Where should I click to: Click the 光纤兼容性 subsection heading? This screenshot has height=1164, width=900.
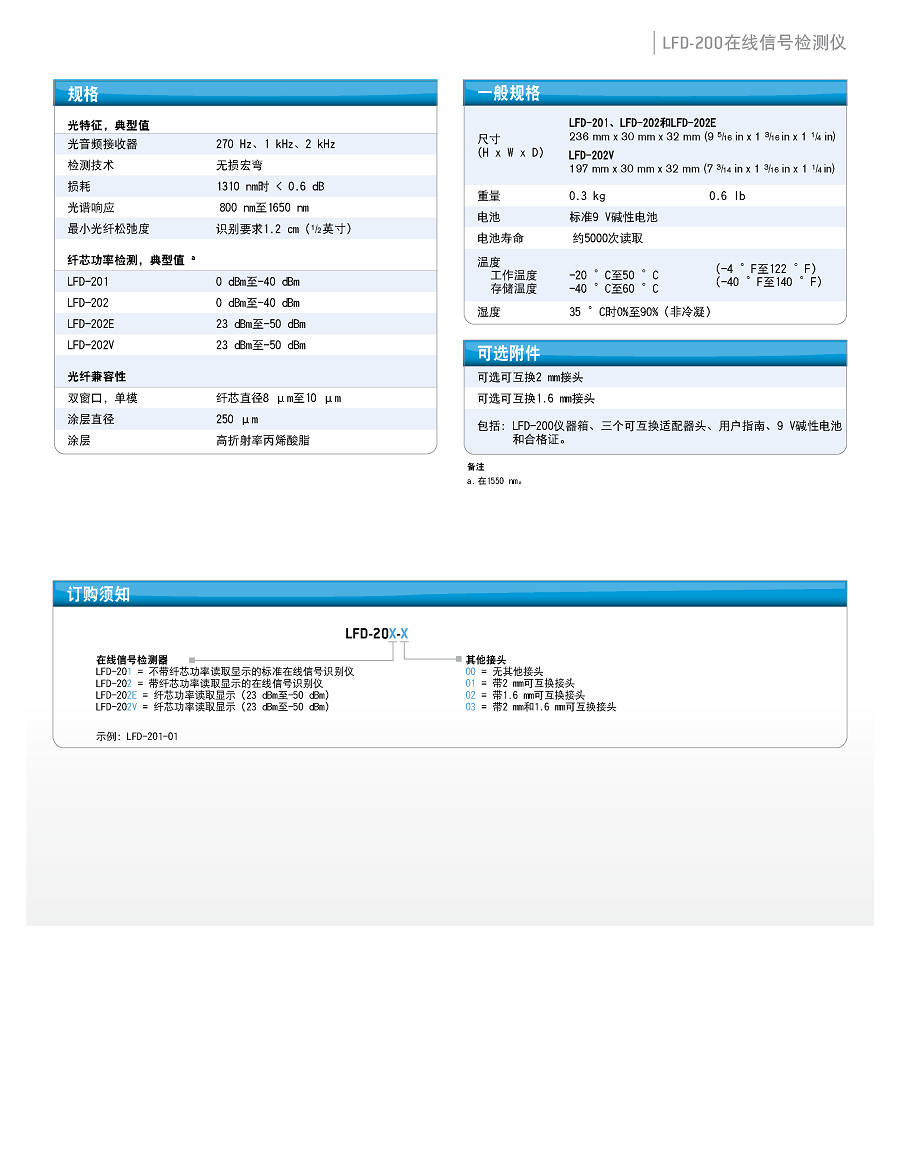click(x=97, y=376)
